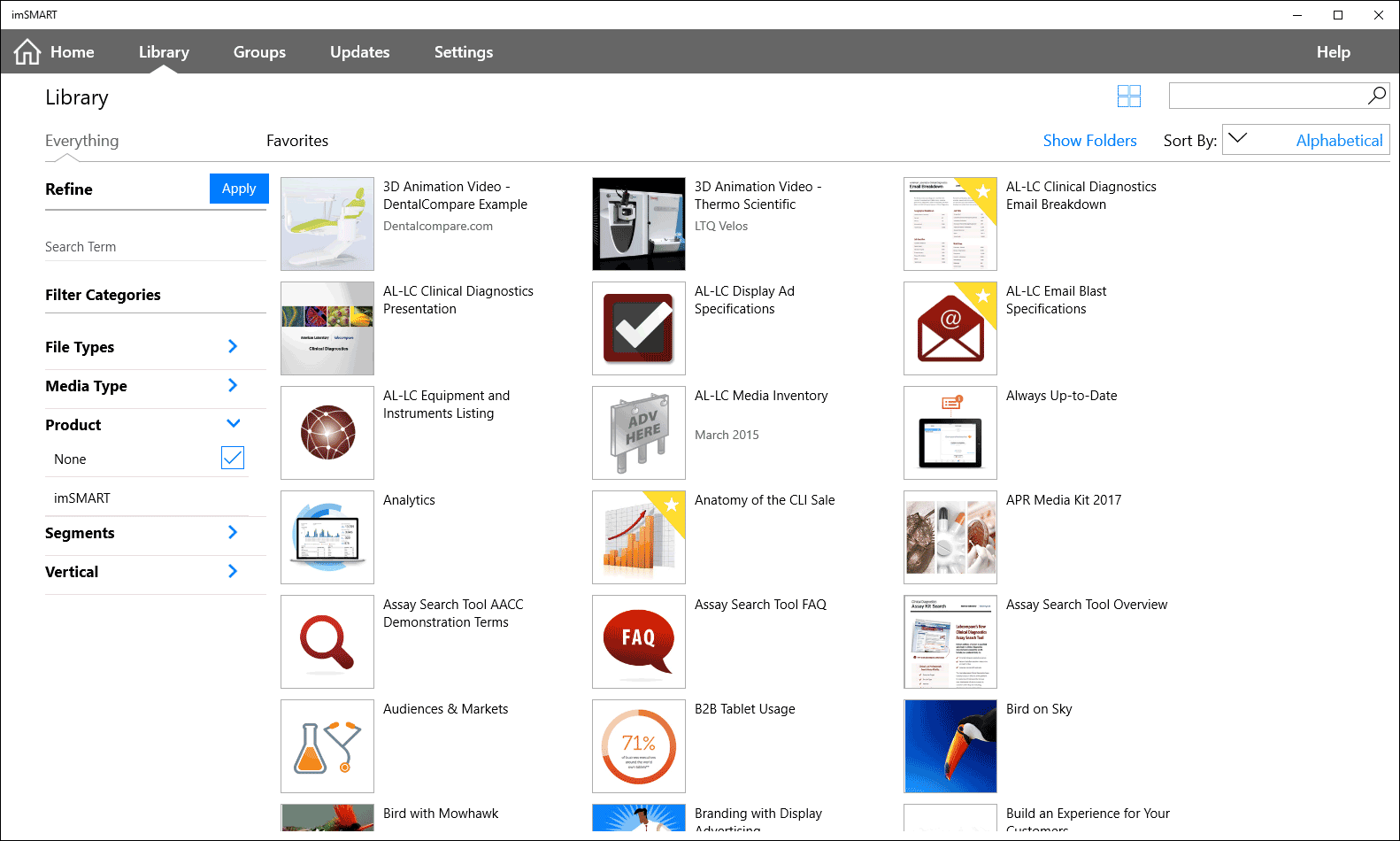Open Anatomy of the CLI Sale chart icon

tap(639, 537)
